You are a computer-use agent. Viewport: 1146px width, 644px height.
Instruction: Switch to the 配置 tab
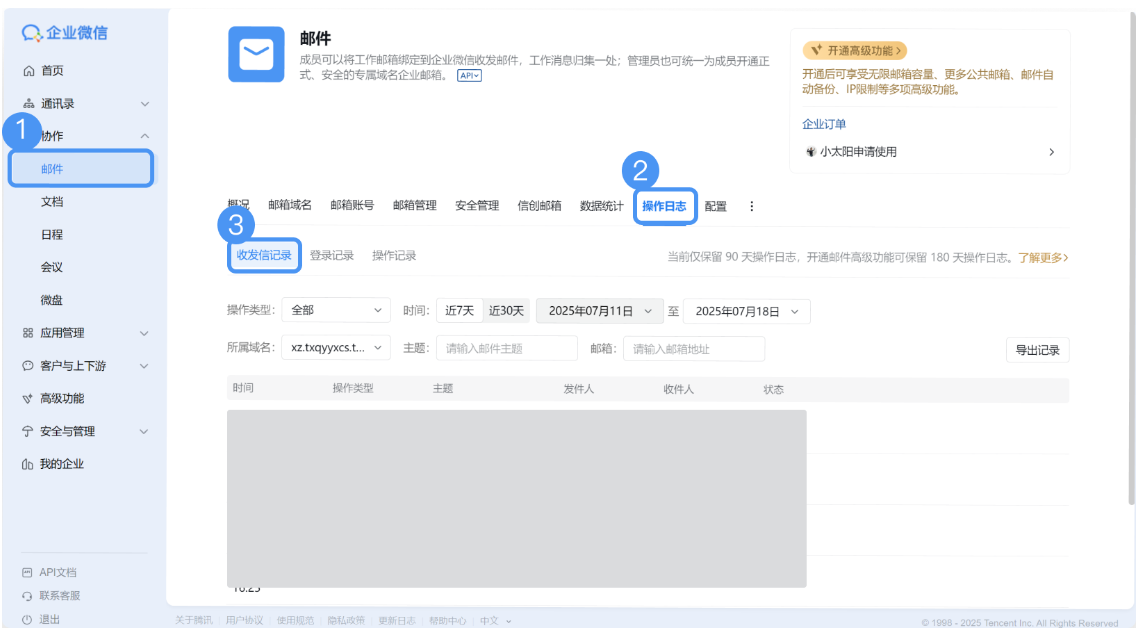(716, 207)
